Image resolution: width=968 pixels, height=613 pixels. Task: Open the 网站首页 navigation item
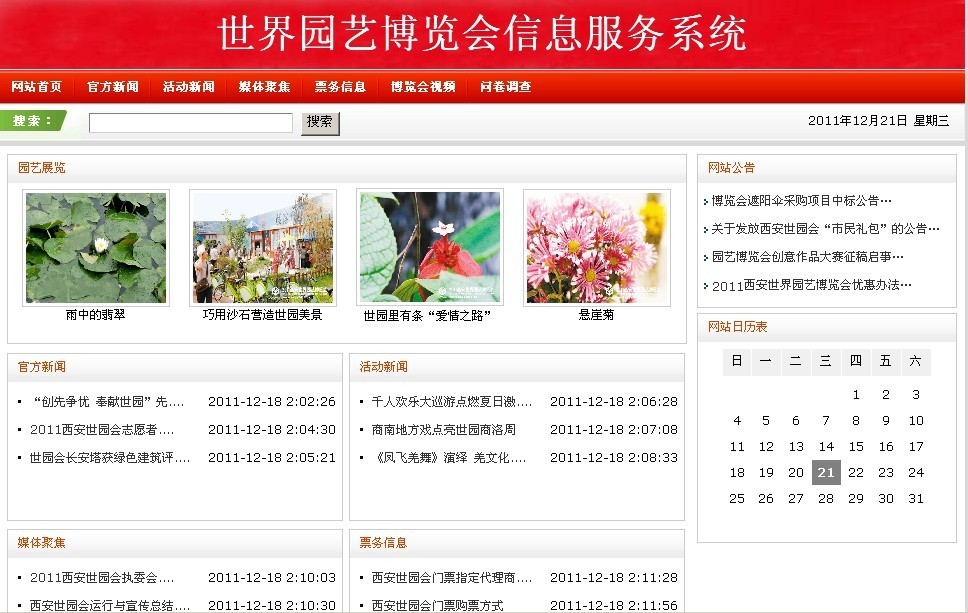click(x=37, y=87)
